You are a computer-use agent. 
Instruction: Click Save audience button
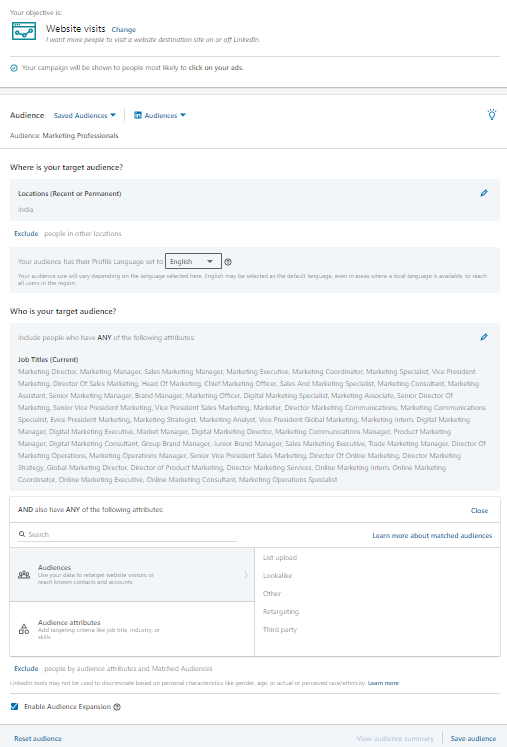(473, 738)
